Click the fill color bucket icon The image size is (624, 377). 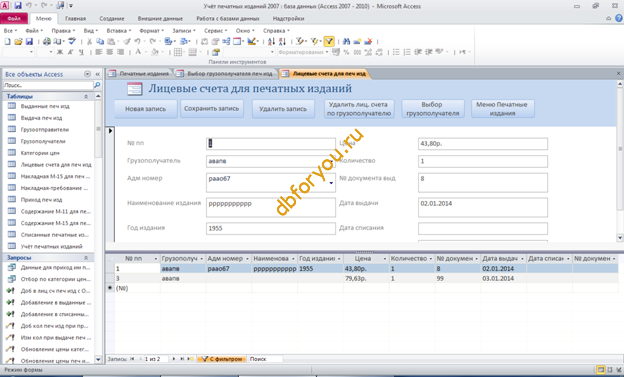(155, 52)
